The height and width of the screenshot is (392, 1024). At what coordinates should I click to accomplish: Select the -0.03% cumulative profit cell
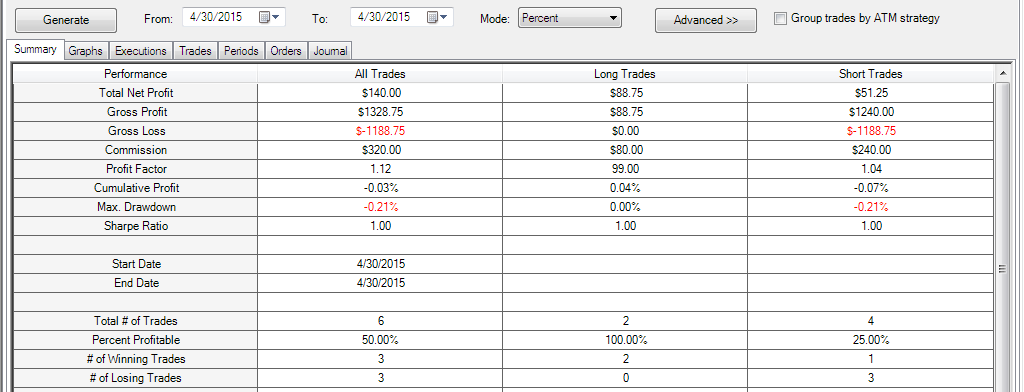pos(380,188)
